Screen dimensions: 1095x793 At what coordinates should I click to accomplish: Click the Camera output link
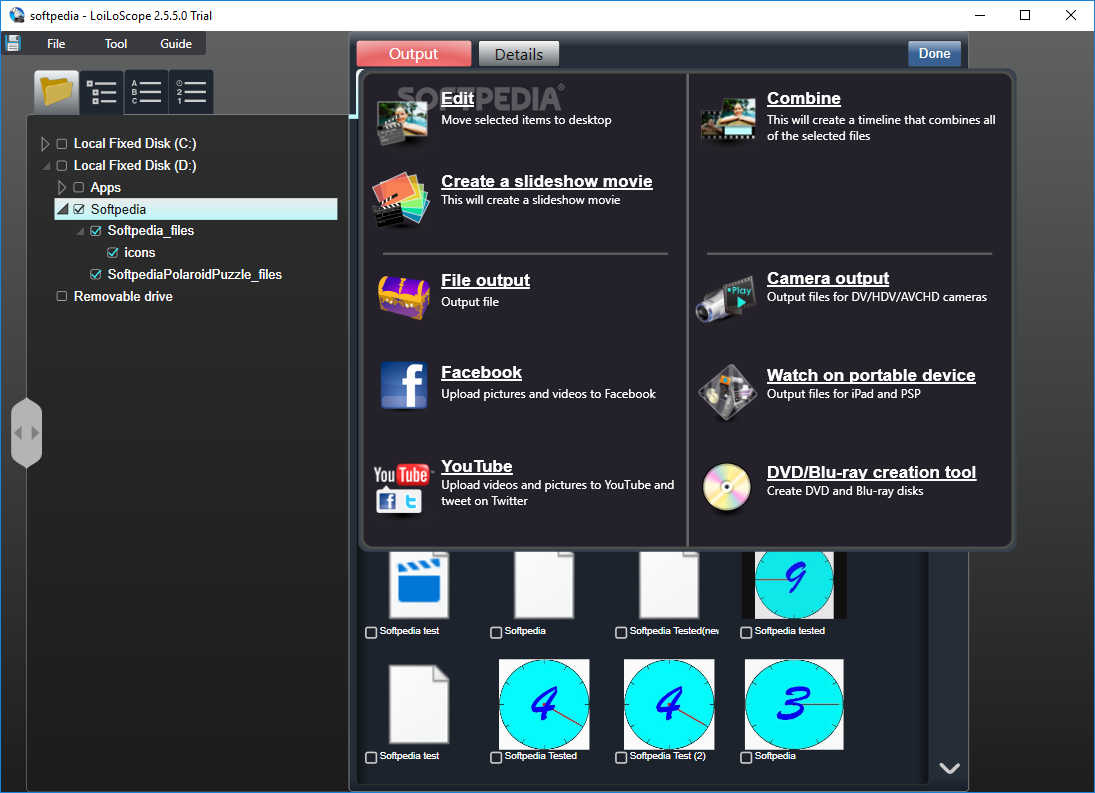point(828,279)
